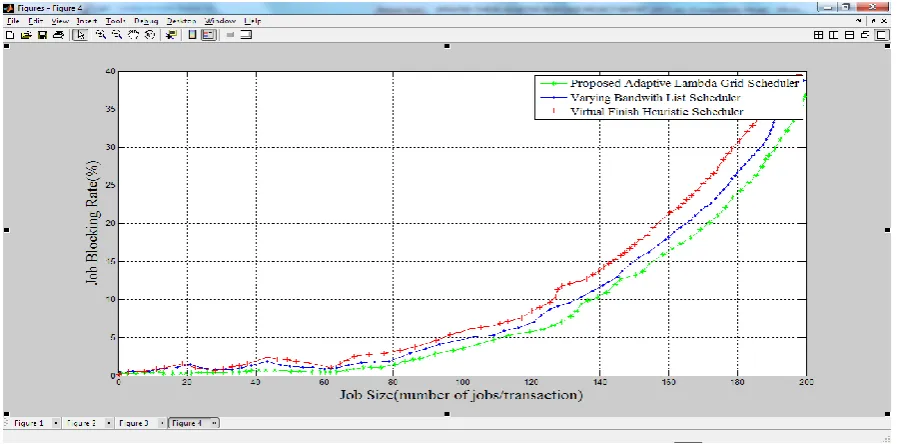Open the Edit menu
Viewport: 897px width, 444px height.
(35, 21)
